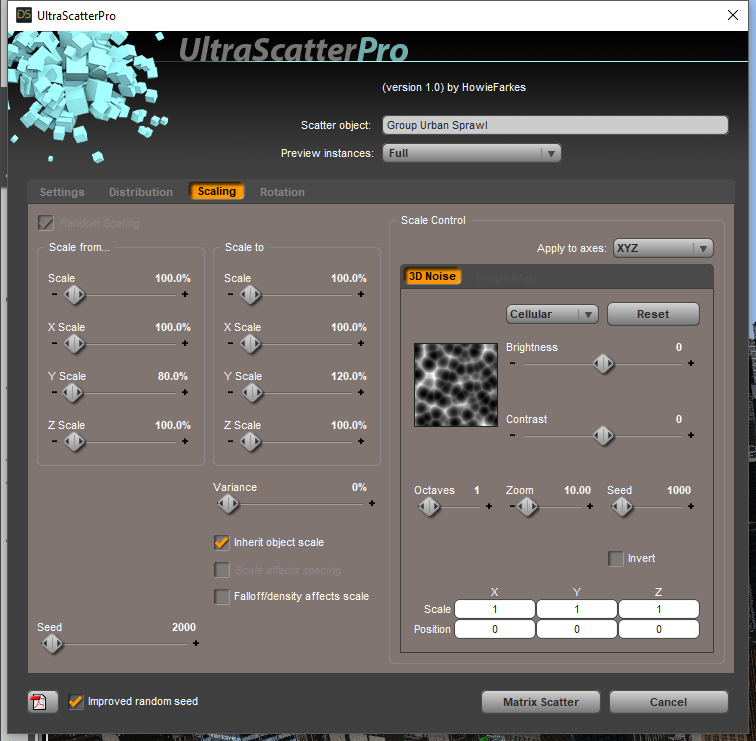Click the Cancel button
Screen dimensions: 756x741
(668, 702)
